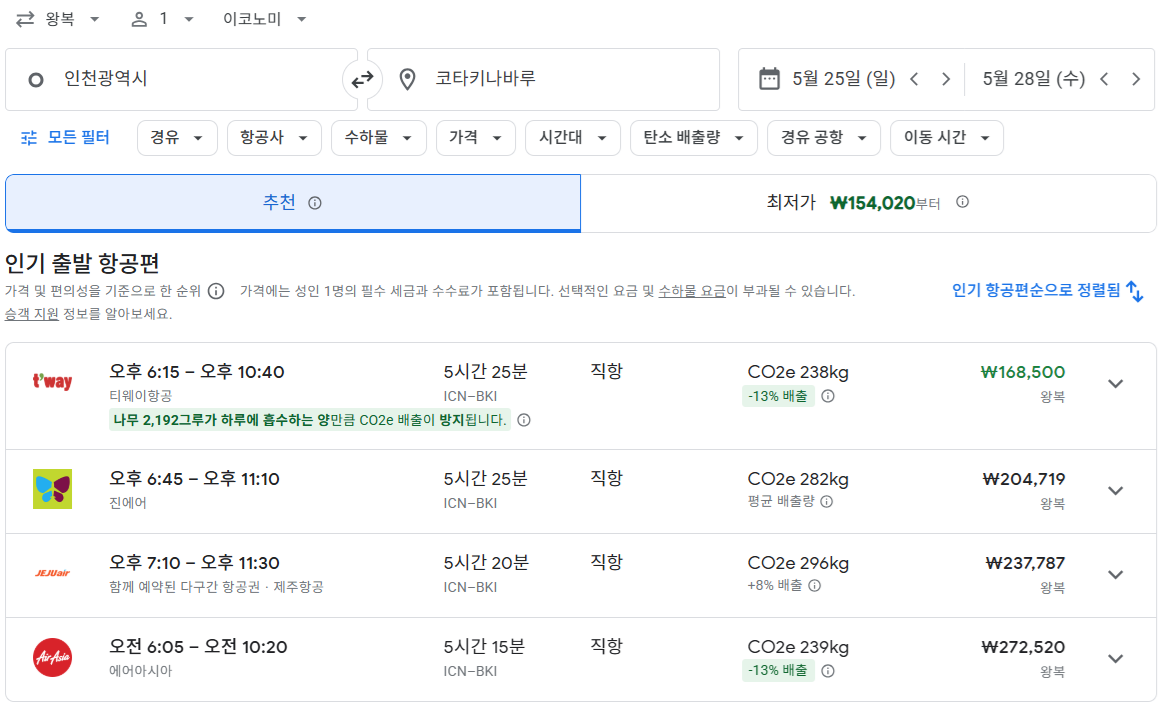Image resolution: width=1161 pixels, height=705 pixels.
Task: Click the 티웨이항공 airline name
Action: 141,396
